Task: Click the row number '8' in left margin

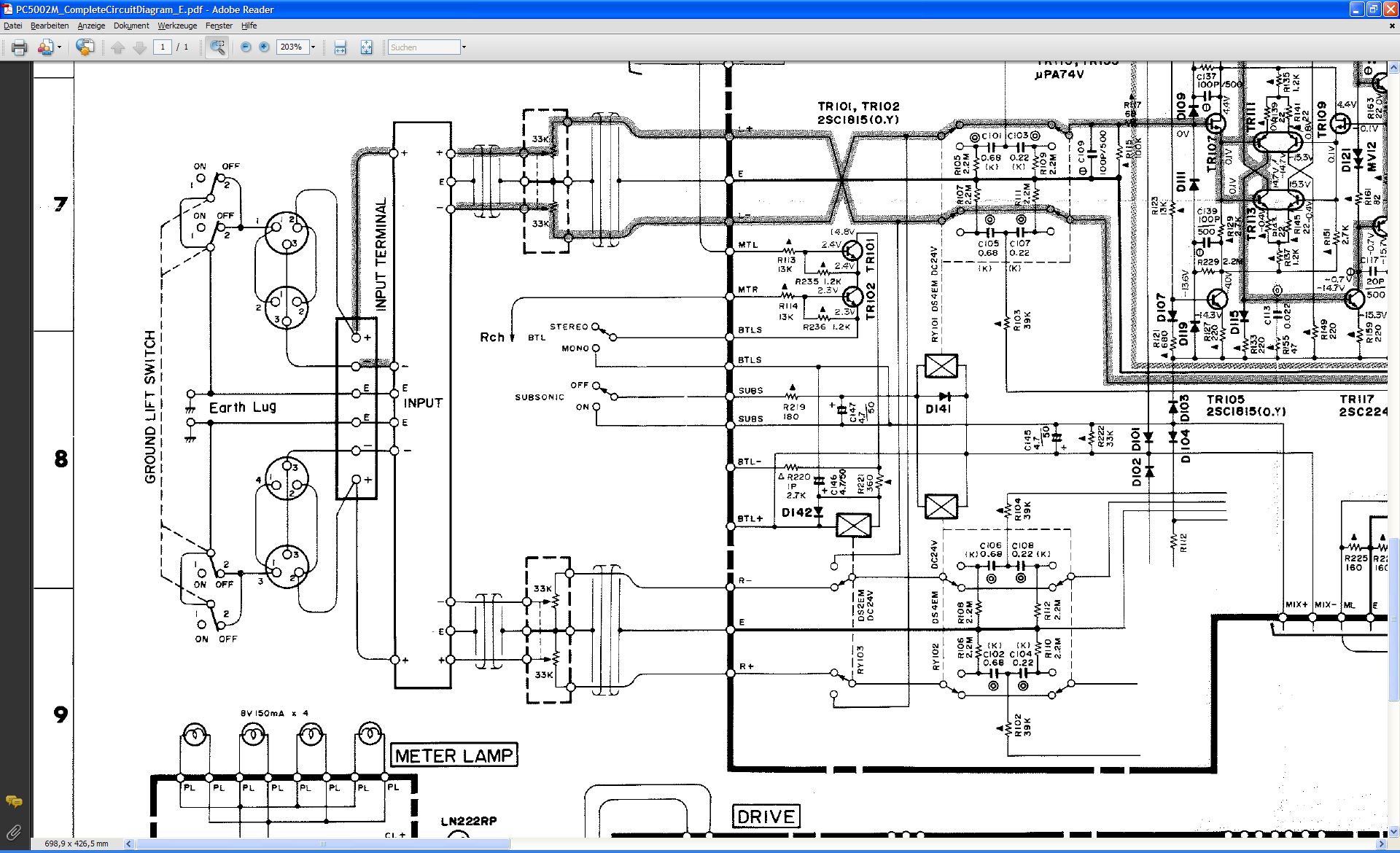Action: (x=61, y=459)
